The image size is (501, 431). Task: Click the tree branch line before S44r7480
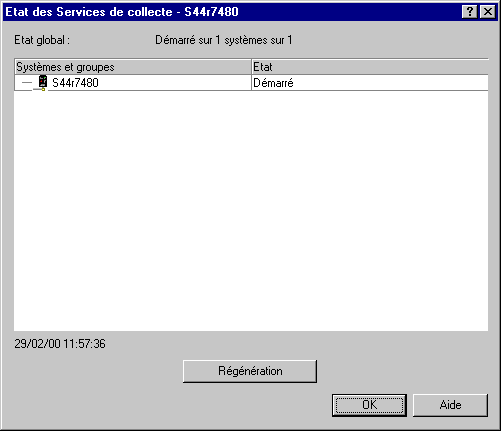[27, 83]
